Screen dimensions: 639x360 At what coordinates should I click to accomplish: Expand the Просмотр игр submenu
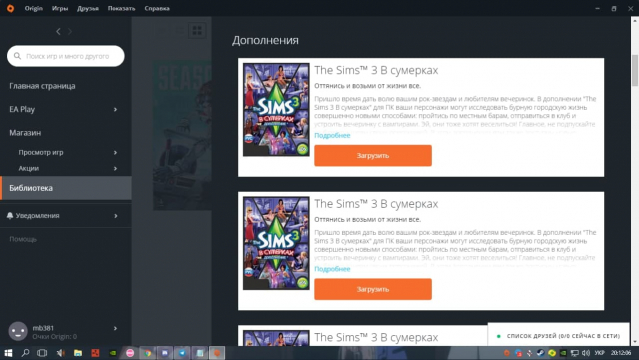[x=115, y=152]
